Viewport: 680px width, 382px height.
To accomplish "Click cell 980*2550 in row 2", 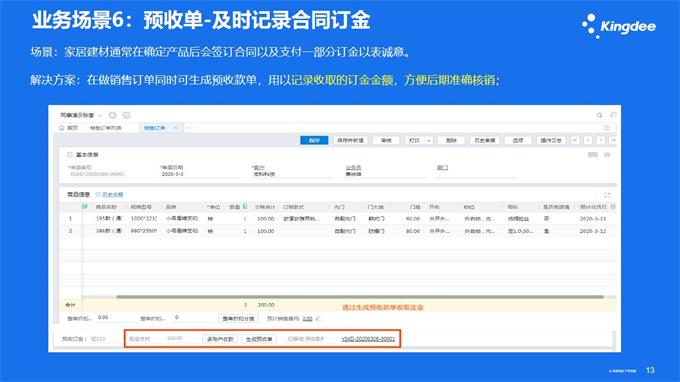I will pyautogui.click(x=144, y=231).
